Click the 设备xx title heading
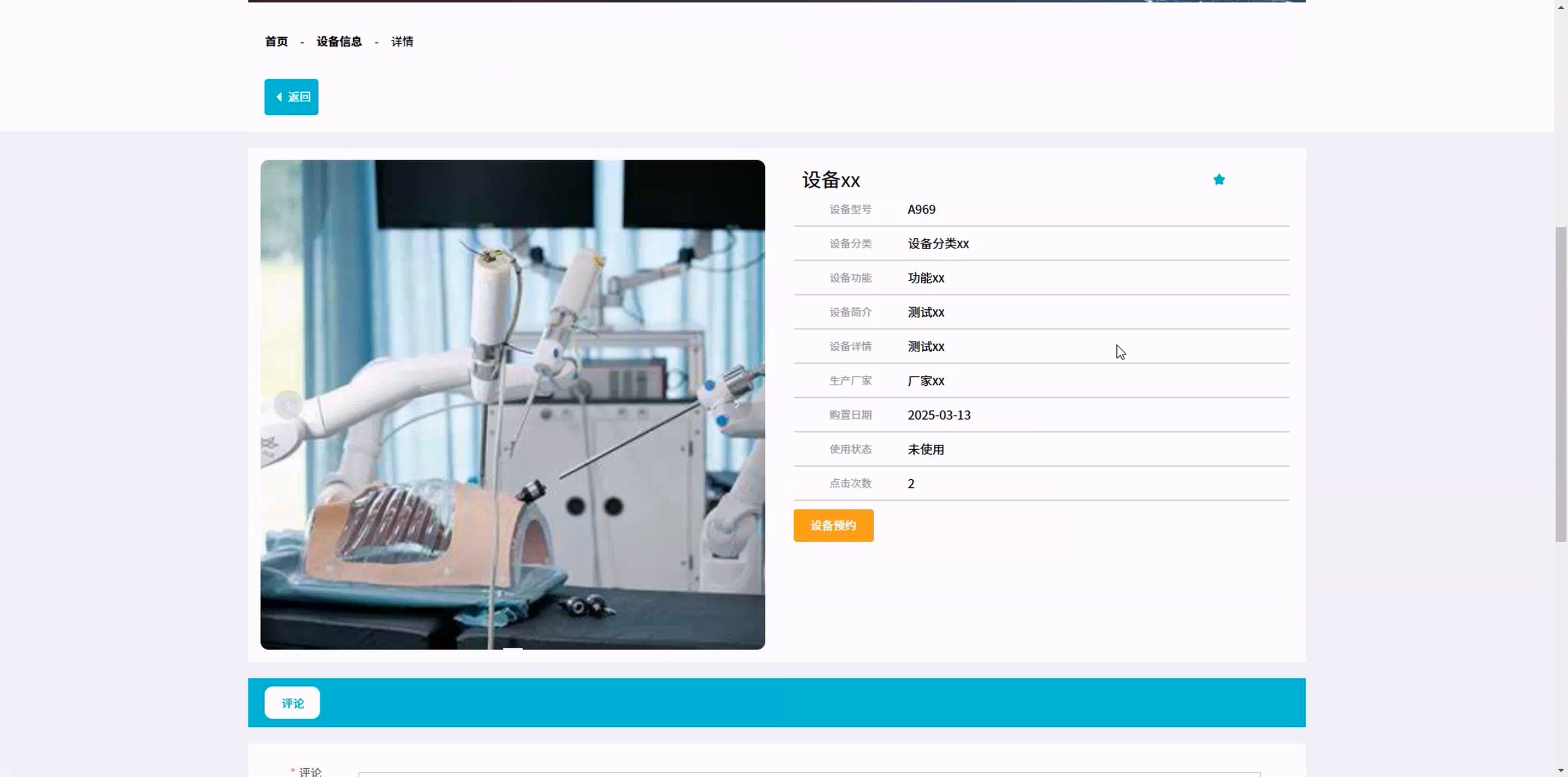 tap(830, 180)
